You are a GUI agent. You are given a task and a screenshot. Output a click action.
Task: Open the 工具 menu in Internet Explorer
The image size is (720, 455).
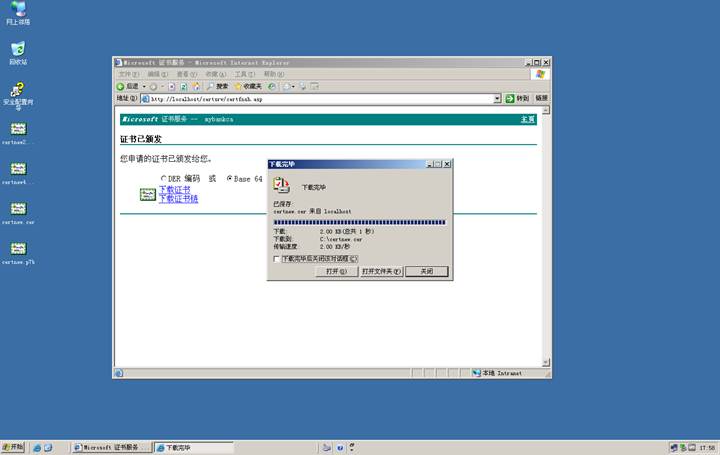(x=244, y=74)
